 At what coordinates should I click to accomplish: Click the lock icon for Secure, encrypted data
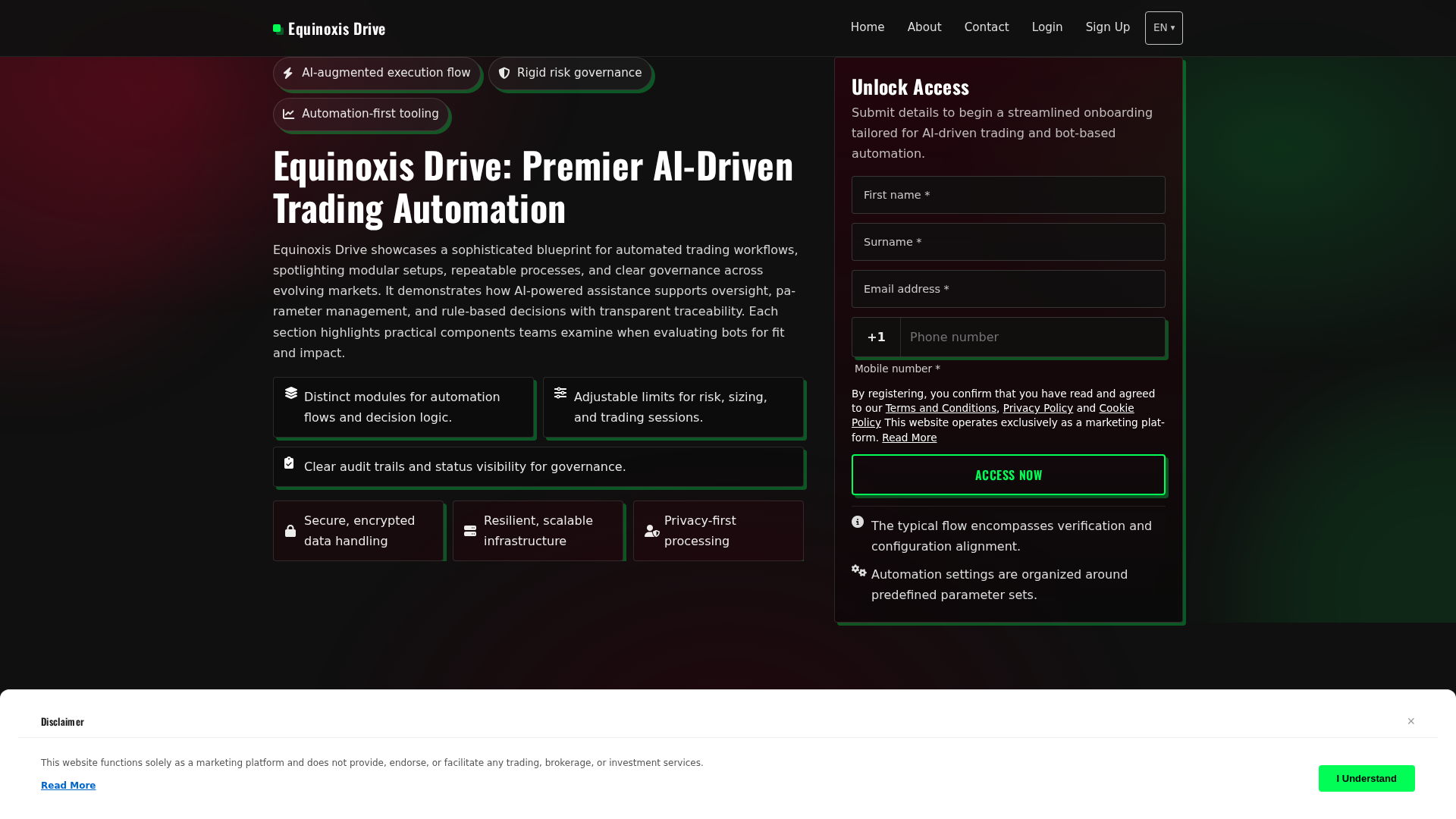click(x=290, y=531)
